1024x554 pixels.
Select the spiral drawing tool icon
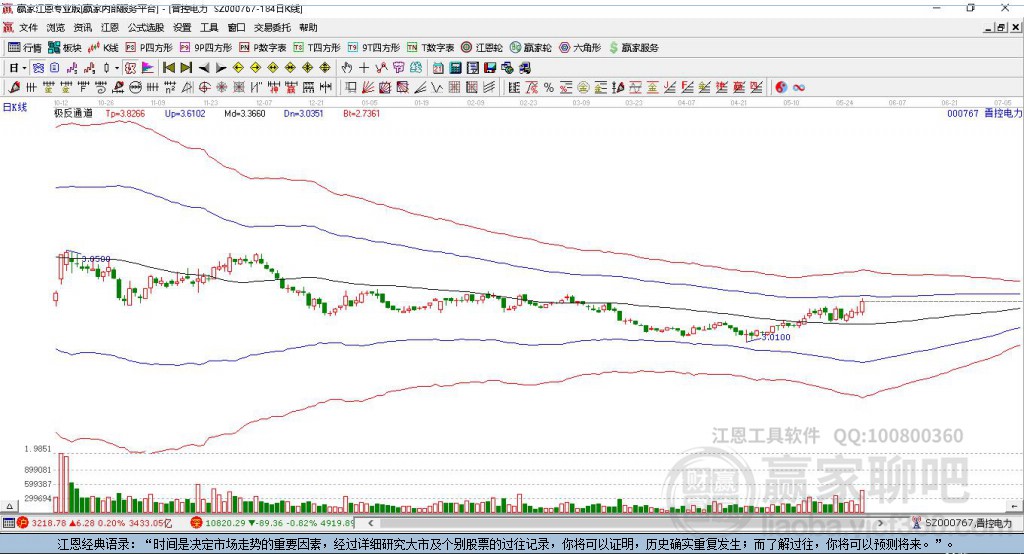click(x=101, y=88)
